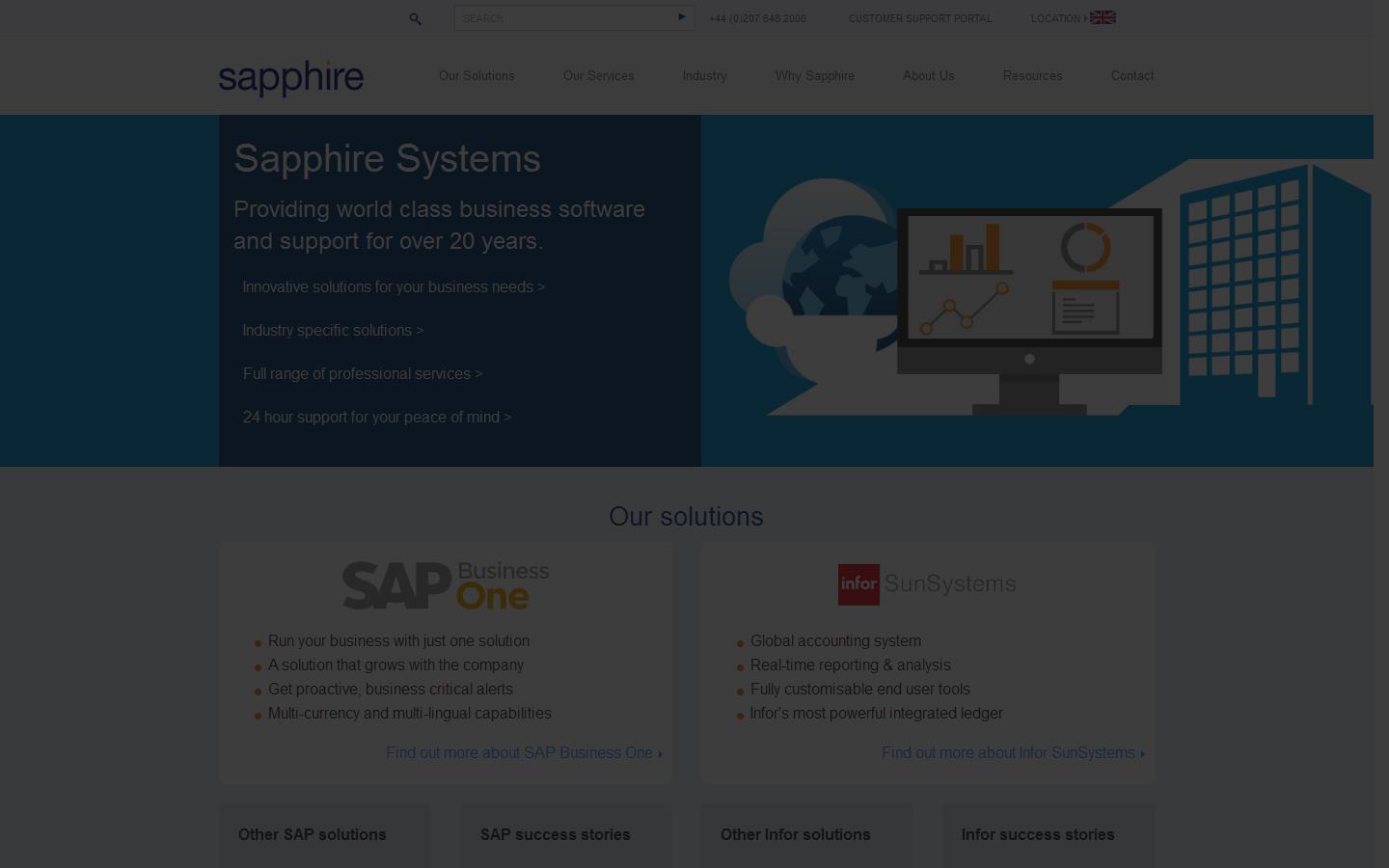Screen dimensions: 1389x868
Task: Open the About Us menu
Action: 929,75
